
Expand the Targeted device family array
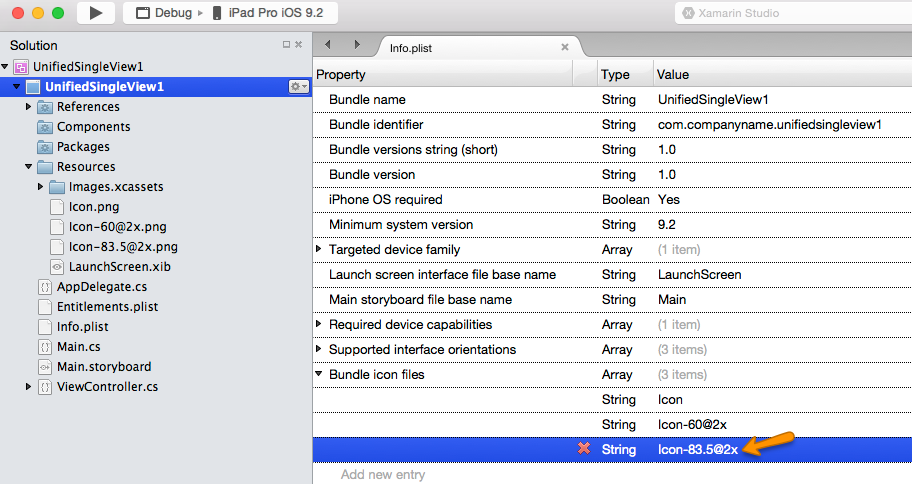(x=318, y=249)
